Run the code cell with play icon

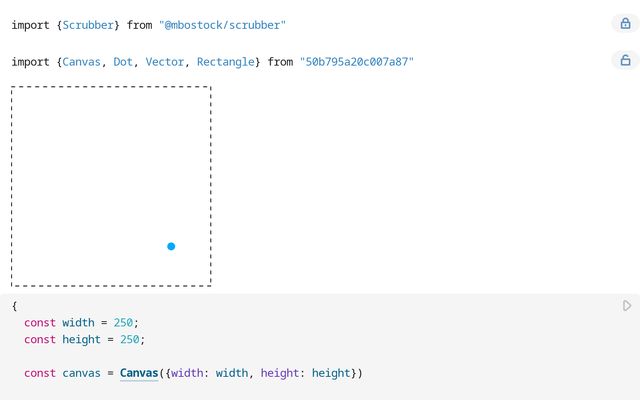627,306
